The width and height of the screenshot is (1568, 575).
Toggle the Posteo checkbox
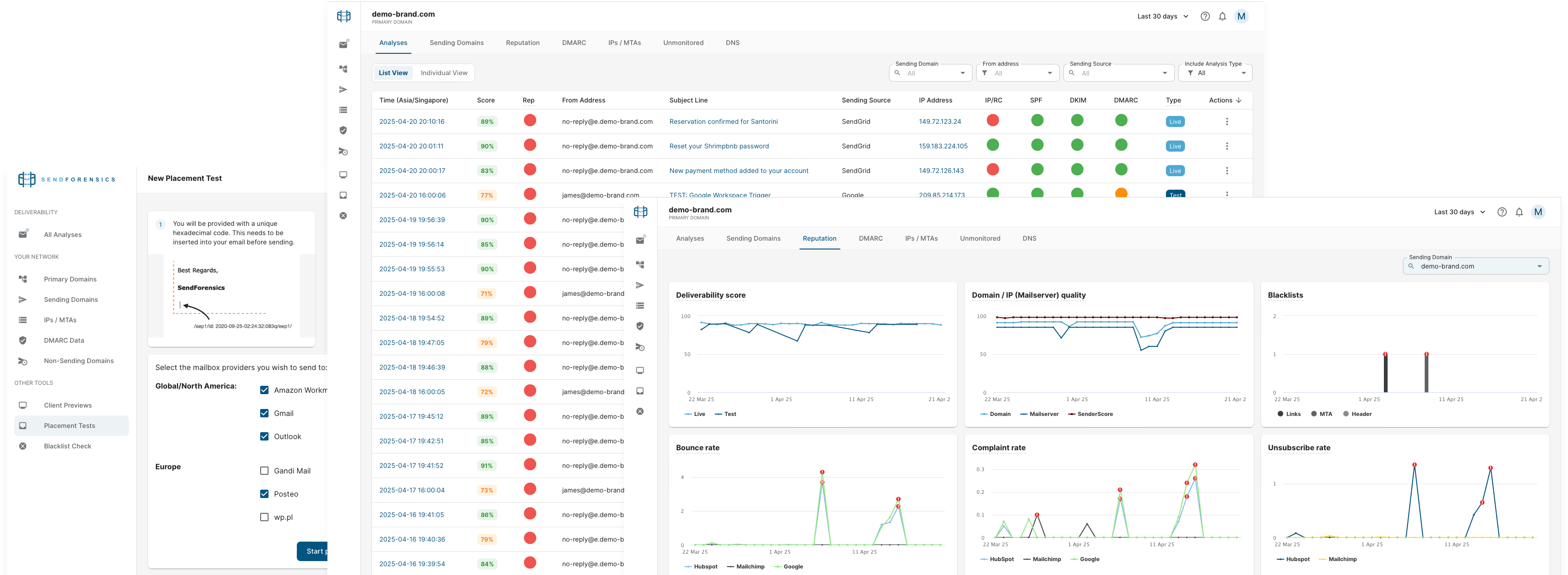tap(264, 494)
